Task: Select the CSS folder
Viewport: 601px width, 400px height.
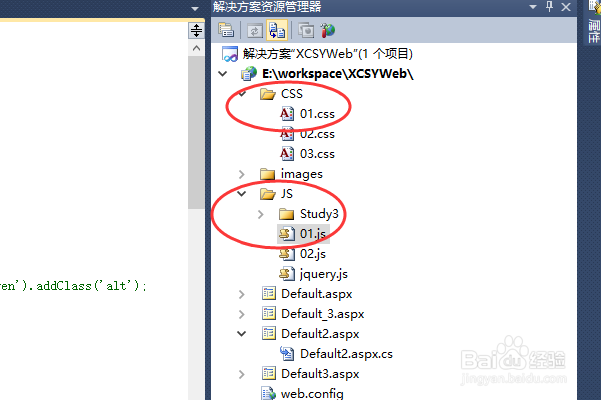Action: 291,94
